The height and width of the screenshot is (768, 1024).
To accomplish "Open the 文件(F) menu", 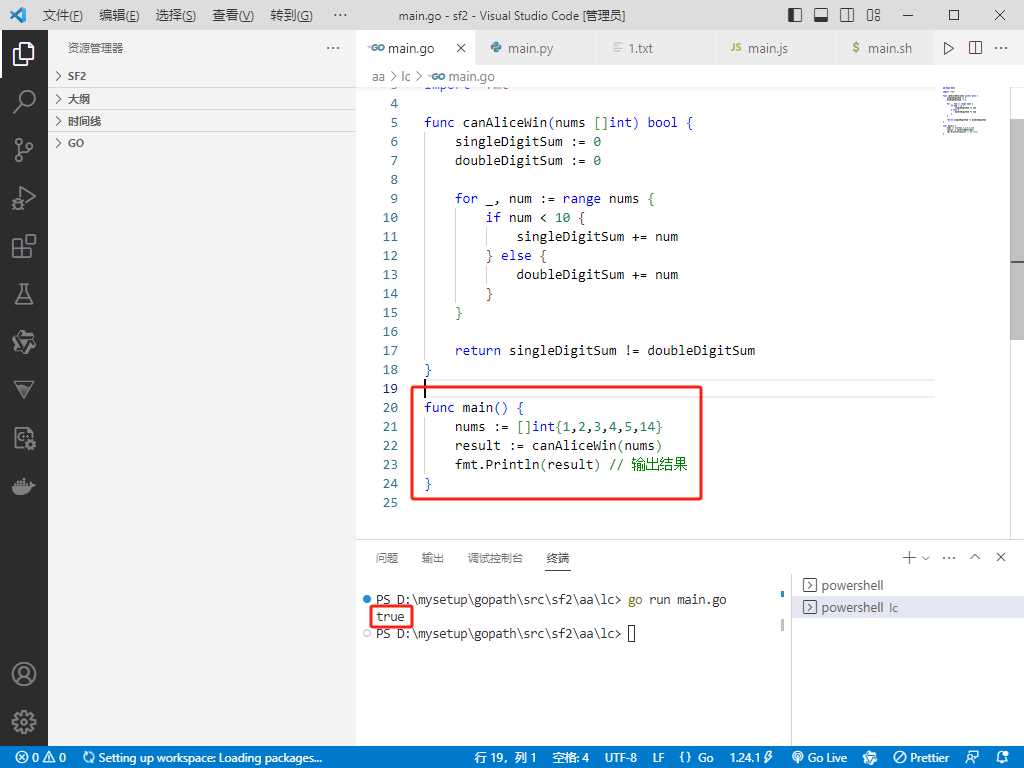I will point(63,15).
